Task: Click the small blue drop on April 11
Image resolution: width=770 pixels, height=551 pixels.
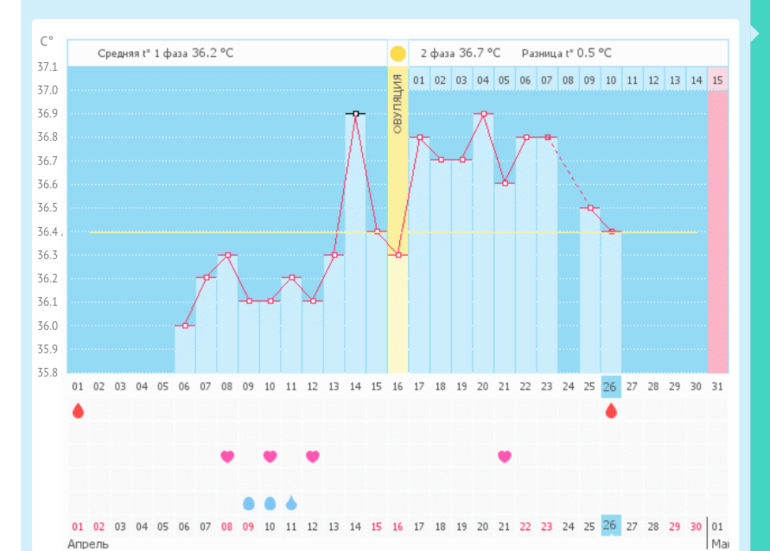Action: (x=291, y=503)
